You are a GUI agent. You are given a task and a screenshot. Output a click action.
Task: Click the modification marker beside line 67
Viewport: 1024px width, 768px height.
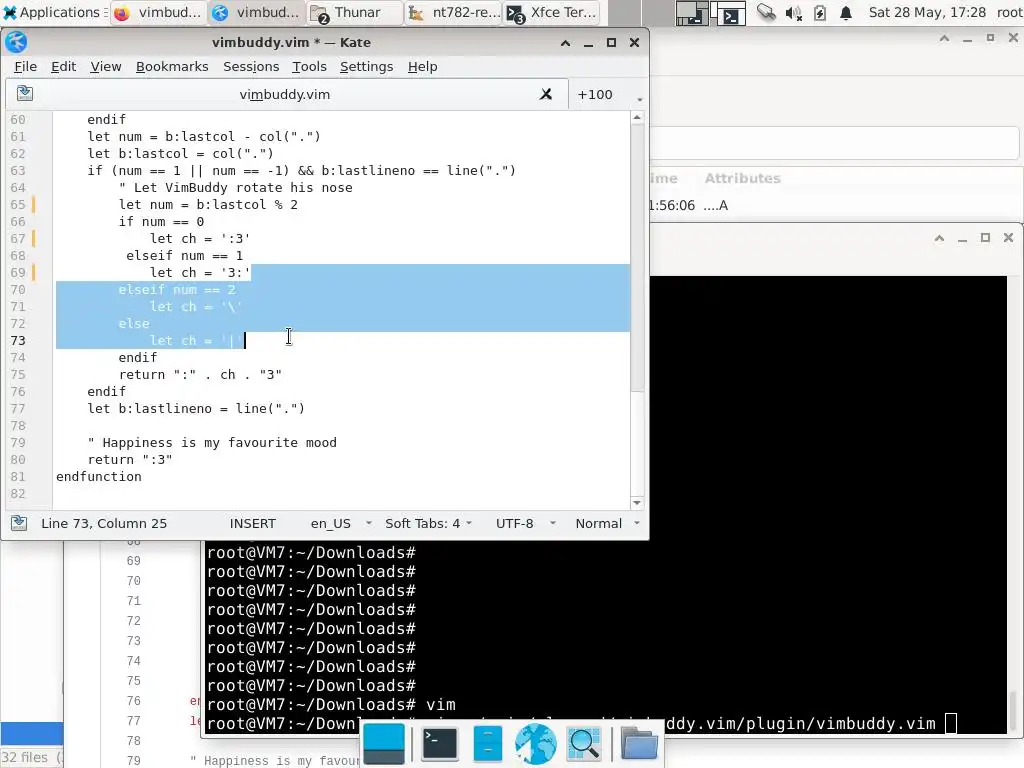pyautogui.click(x=33, y=238)
